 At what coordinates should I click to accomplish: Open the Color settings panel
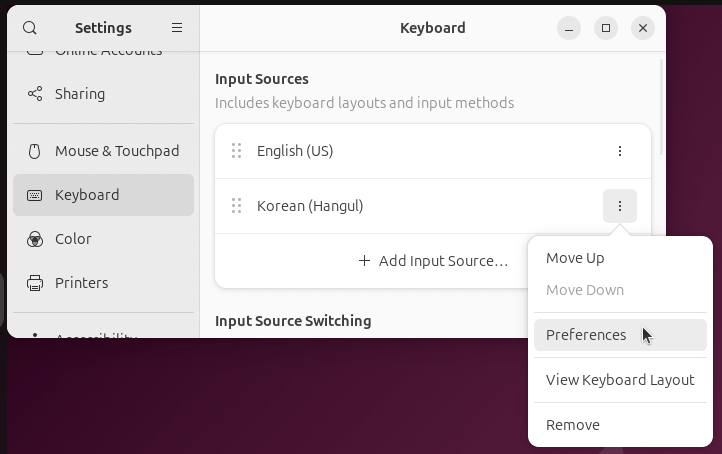pos(104,239)
